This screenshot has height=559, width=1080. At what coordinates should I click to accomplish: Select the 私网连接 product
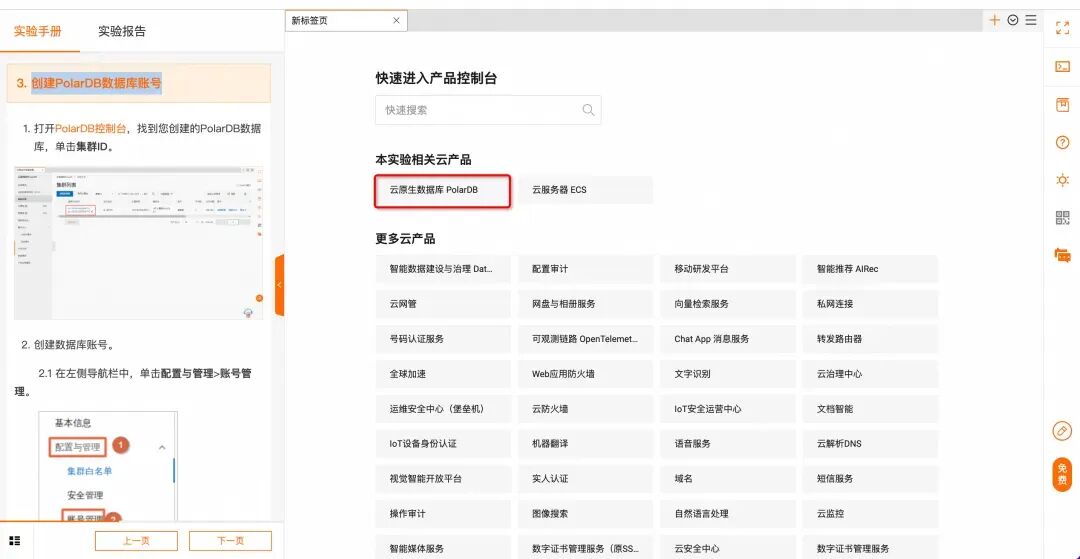click(871, 304)
